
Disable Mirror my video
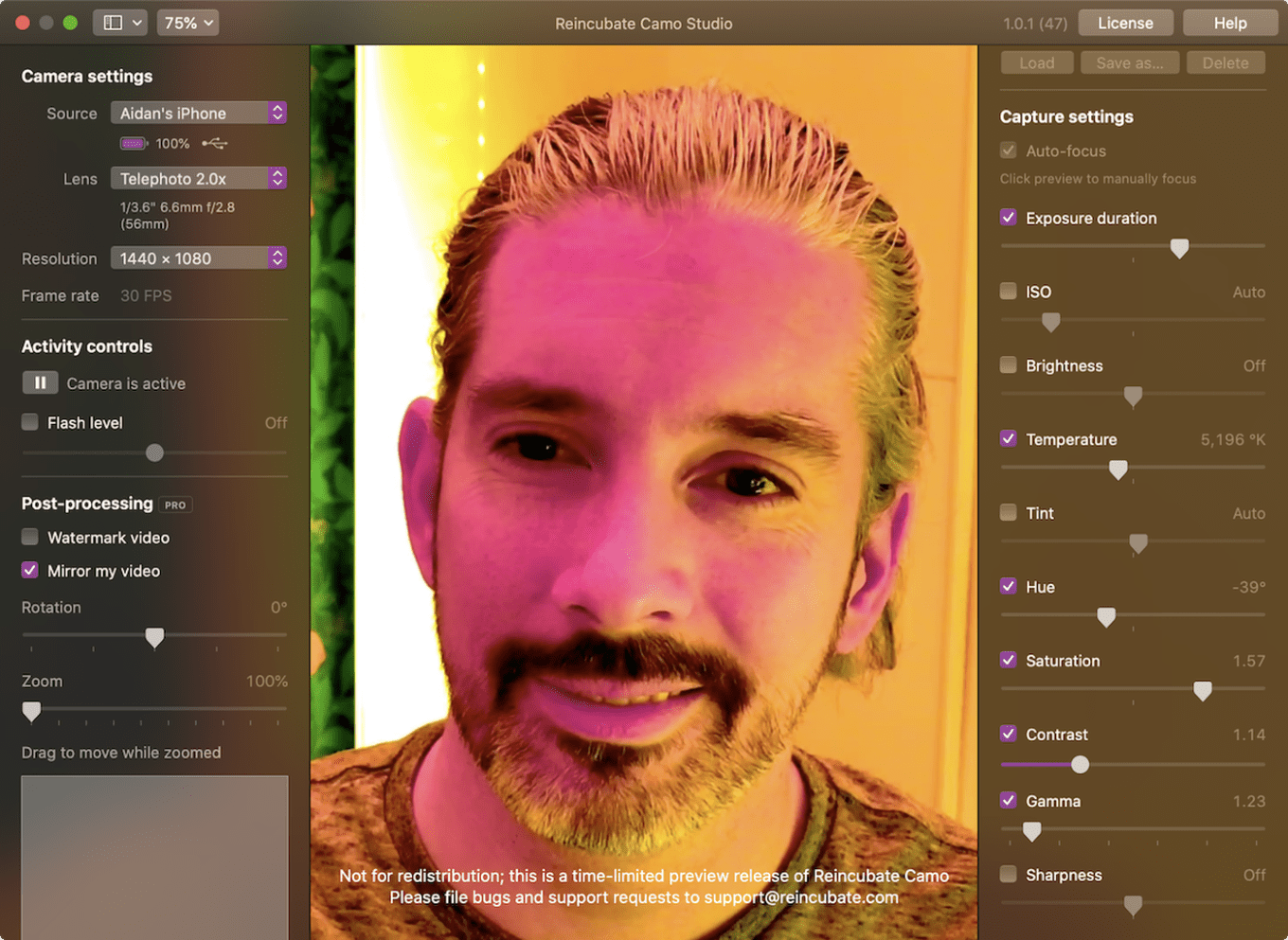coord(30,571)
